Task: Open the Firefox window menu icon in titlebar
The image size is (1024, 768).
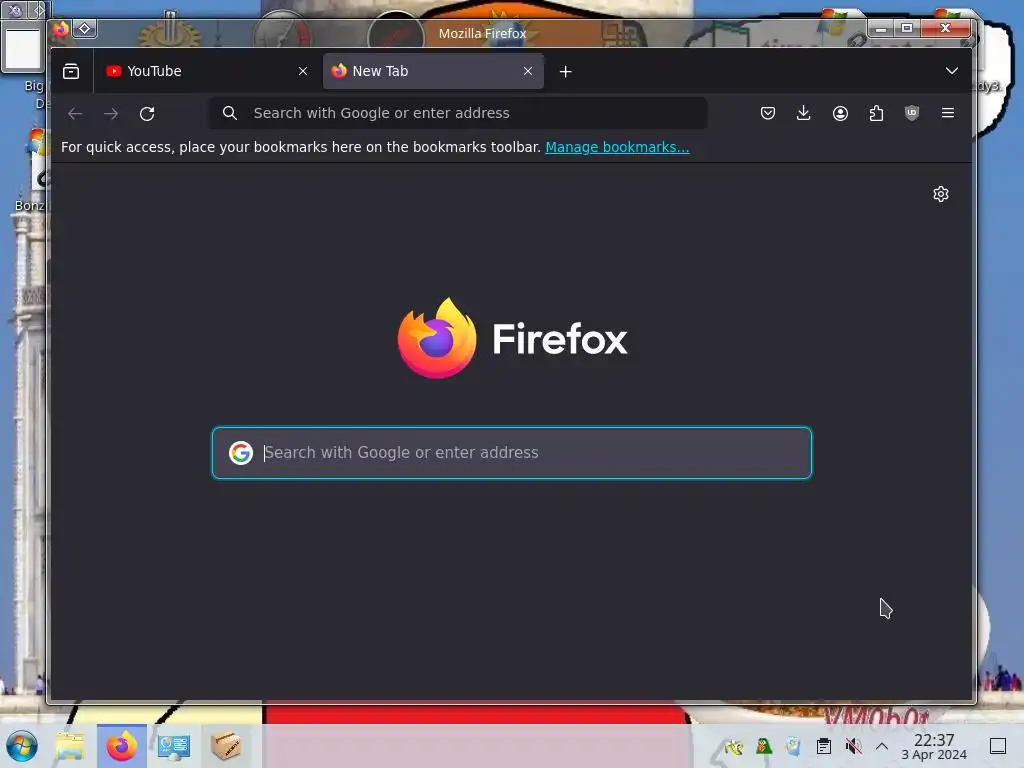Action: (61, 28)
